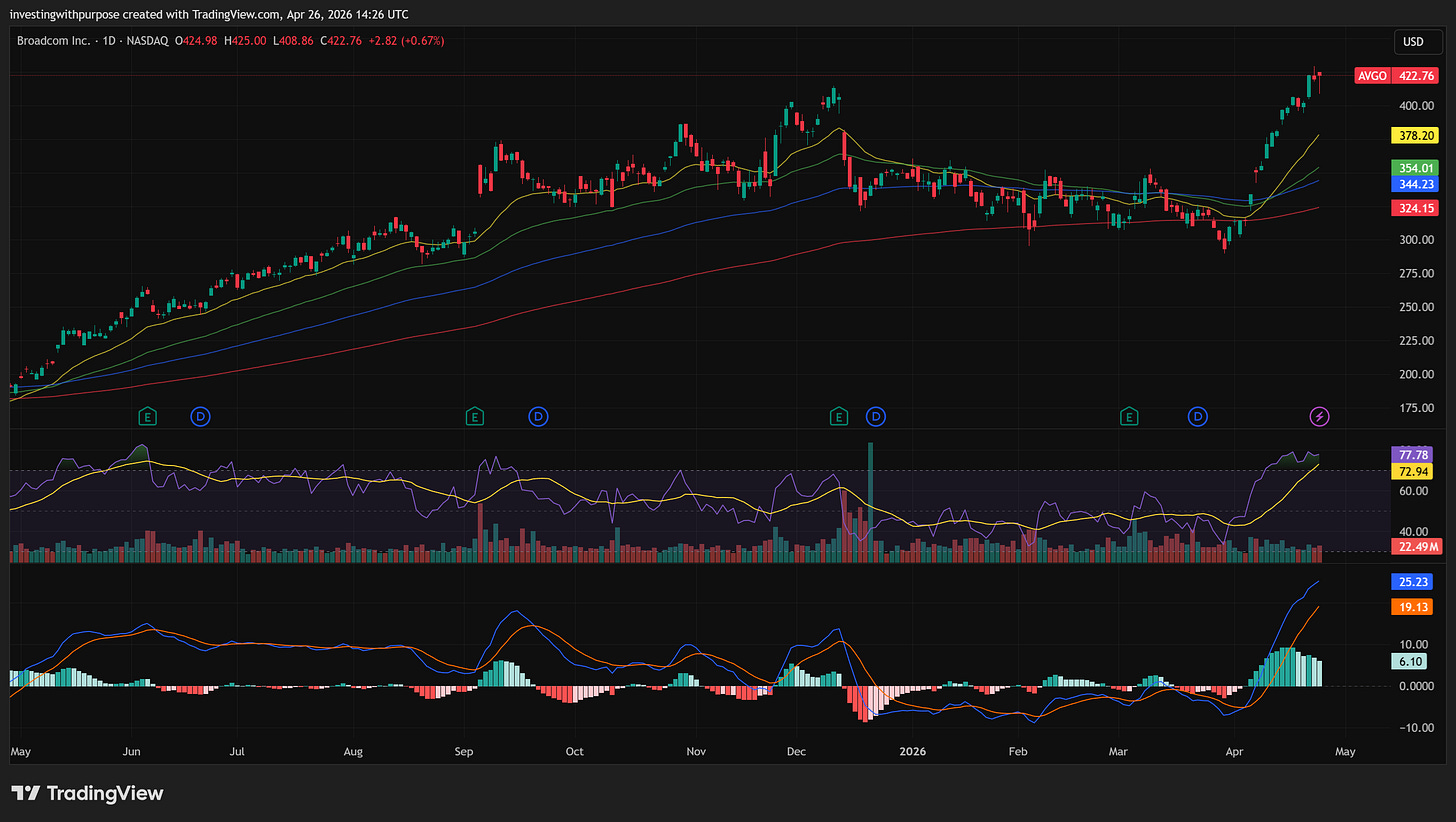
Task: Click the Jul label on the time axis
Action: 238,750
